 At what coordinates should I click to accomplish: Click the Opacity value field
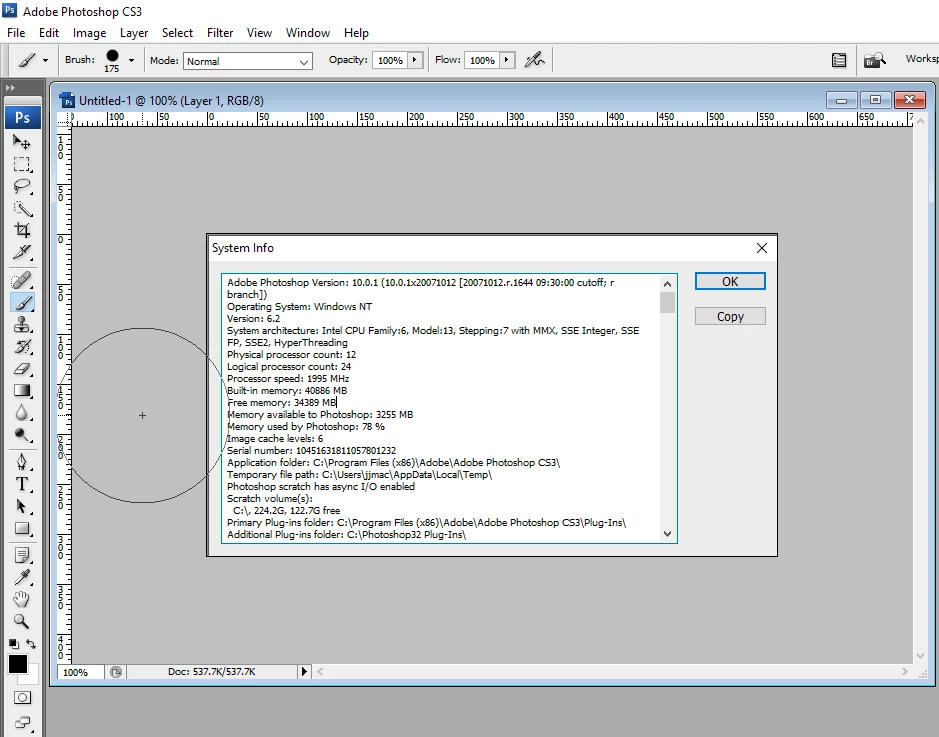390,60
